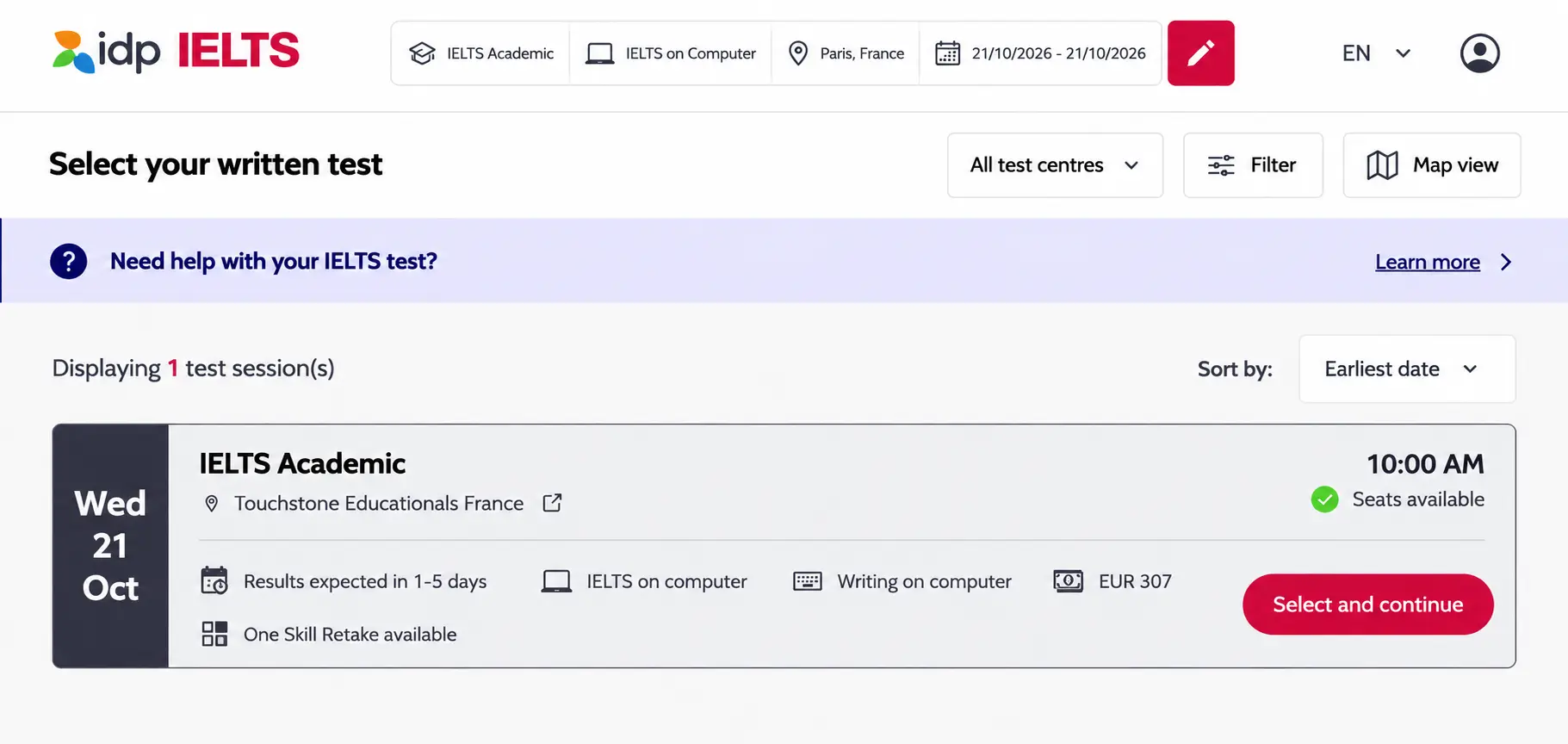Switch to Map view
The height and width of the screenshot is (744, 1568).
point(1432,165)
